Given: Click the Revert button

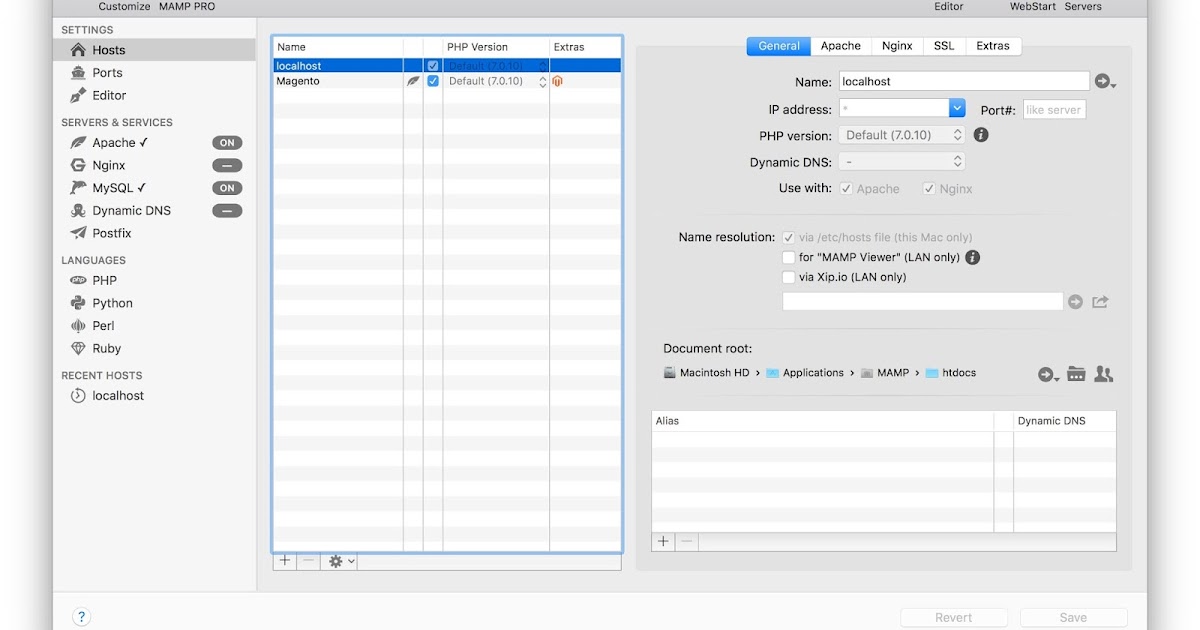Looking at the screenshot, I should 954,617.
